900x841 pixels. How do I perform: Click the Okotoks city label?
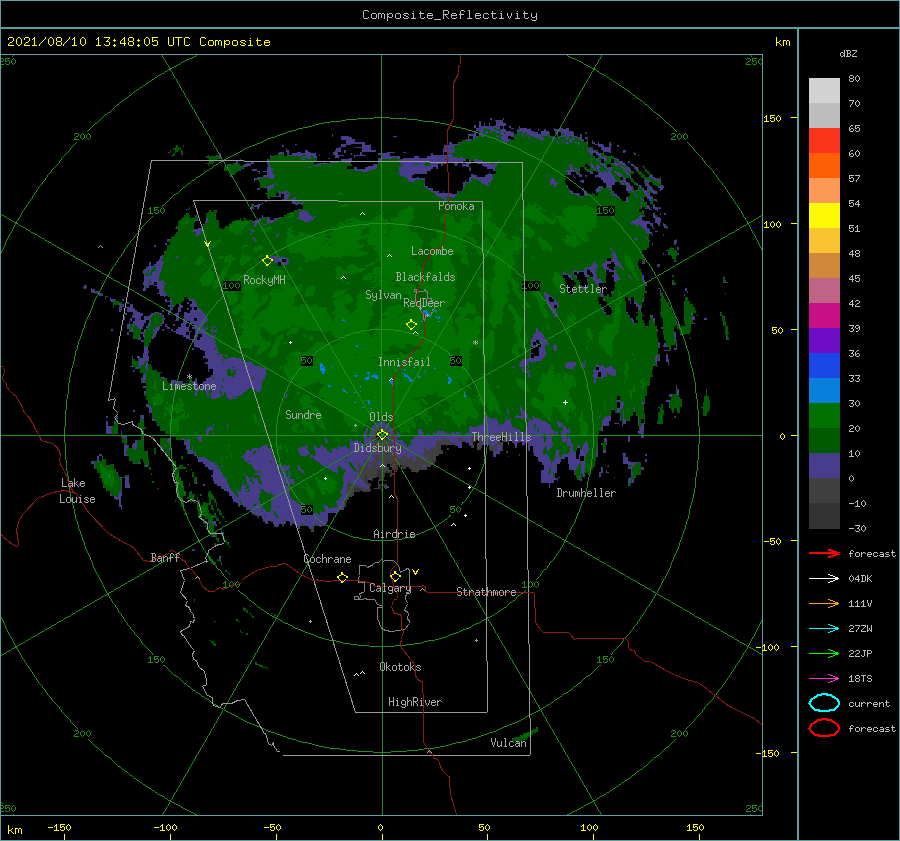pyautogui.click(x=400, y=667)
